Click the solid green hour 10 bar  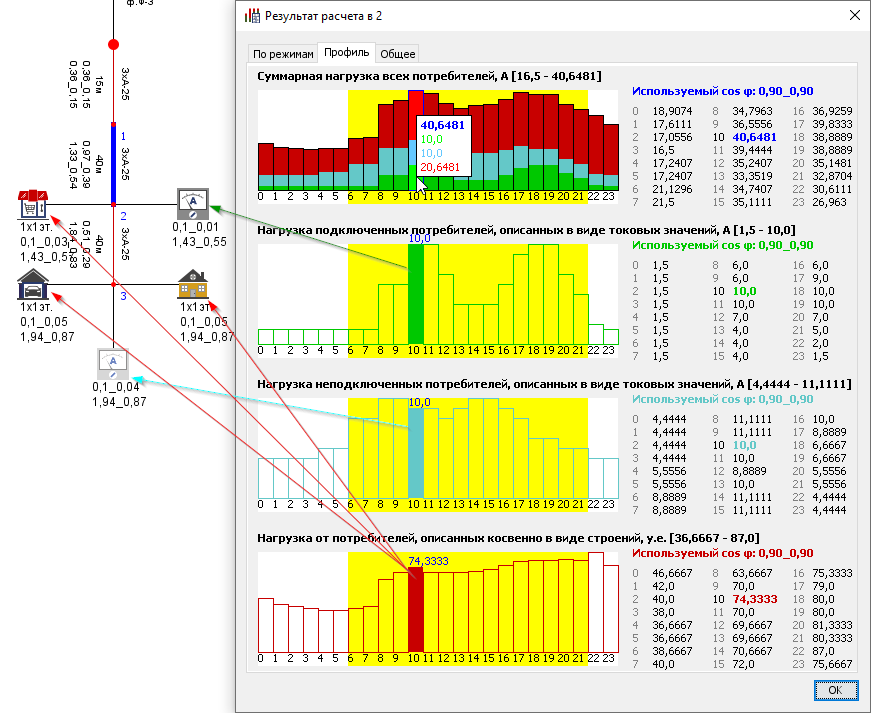pyautogui.click(x=416, y=294)
